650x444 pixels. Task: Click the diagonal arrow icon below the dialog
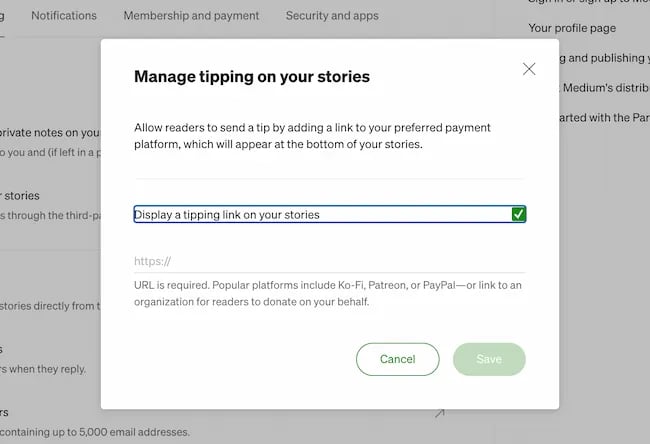(439, 413)
